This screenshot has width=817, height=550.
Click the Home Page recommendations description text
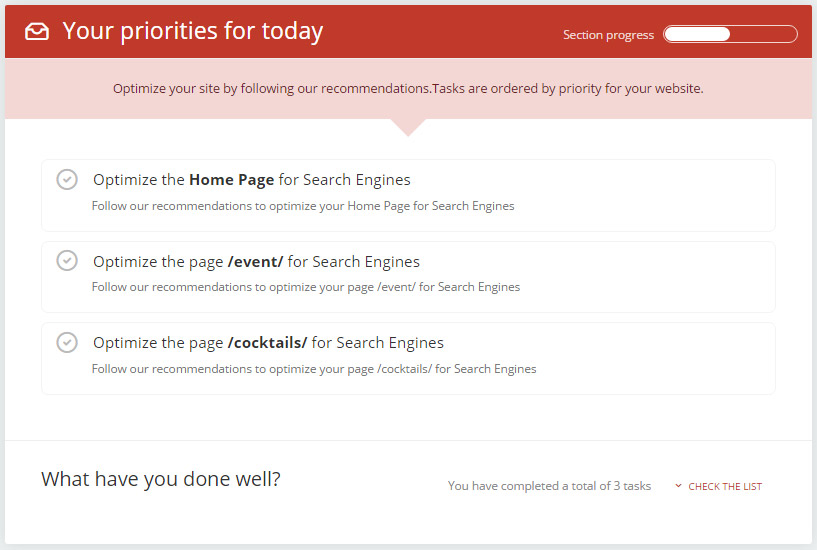tap(303, 206)
